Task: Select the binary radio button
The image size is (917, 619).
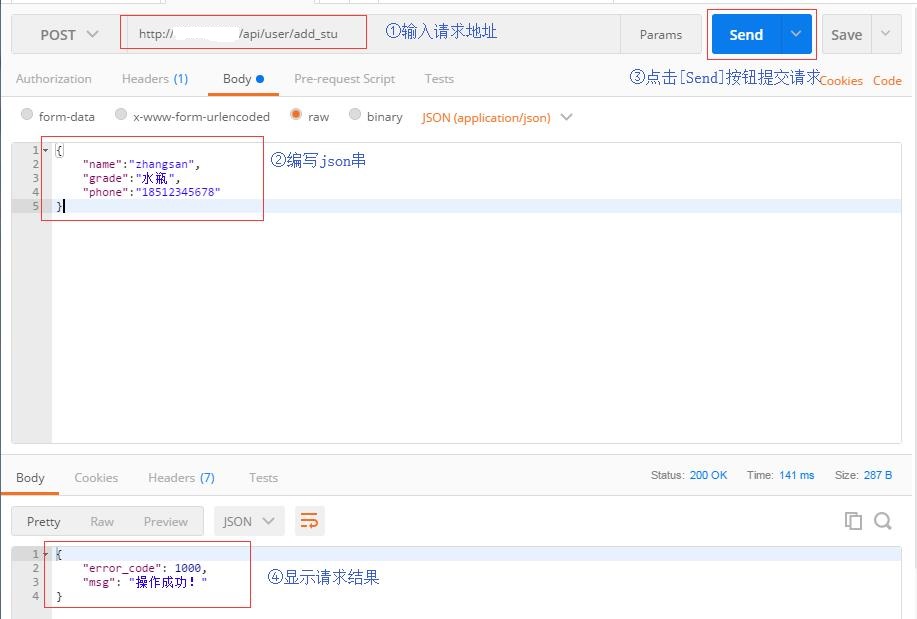Action: coord(354,114)
